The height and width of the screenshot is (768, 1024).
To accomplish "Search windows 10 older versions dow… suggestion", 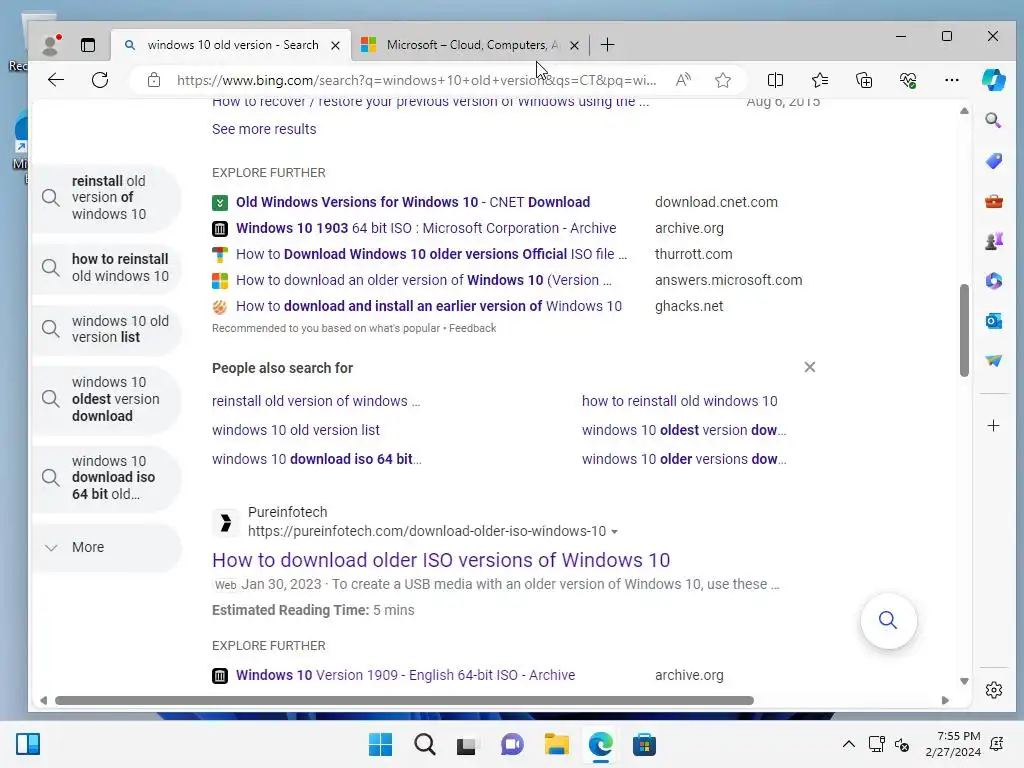I will (x=684, y=459).
